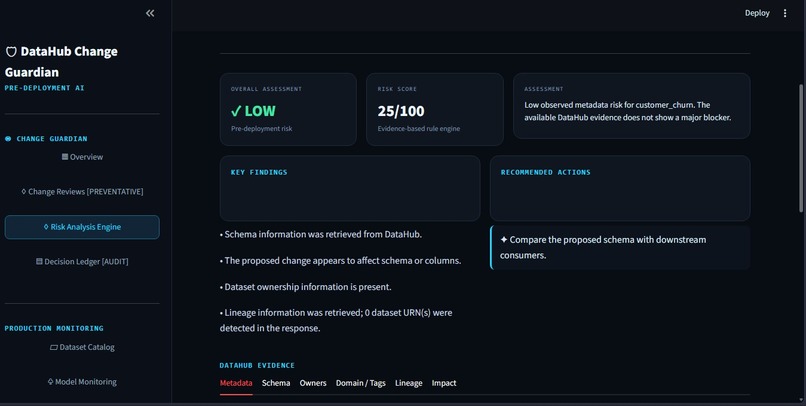Click the Decision Ledger icon
This screenshot has height=406, width=806.
39,262
